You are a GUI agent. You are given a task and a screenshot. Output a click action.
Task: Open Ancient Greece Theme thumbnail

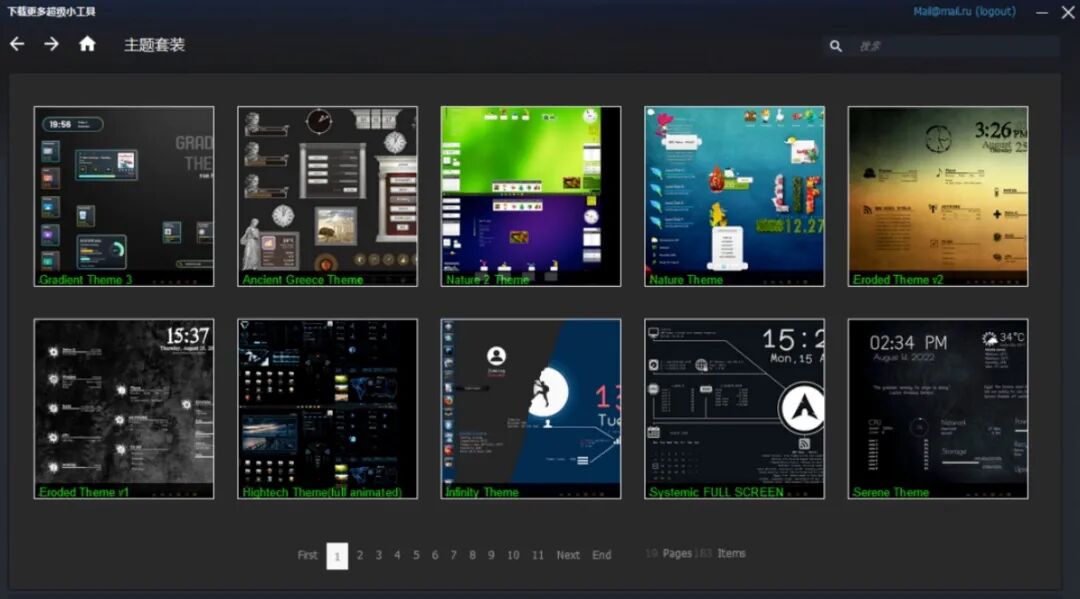pyautogui.click(x=327, y=196)
